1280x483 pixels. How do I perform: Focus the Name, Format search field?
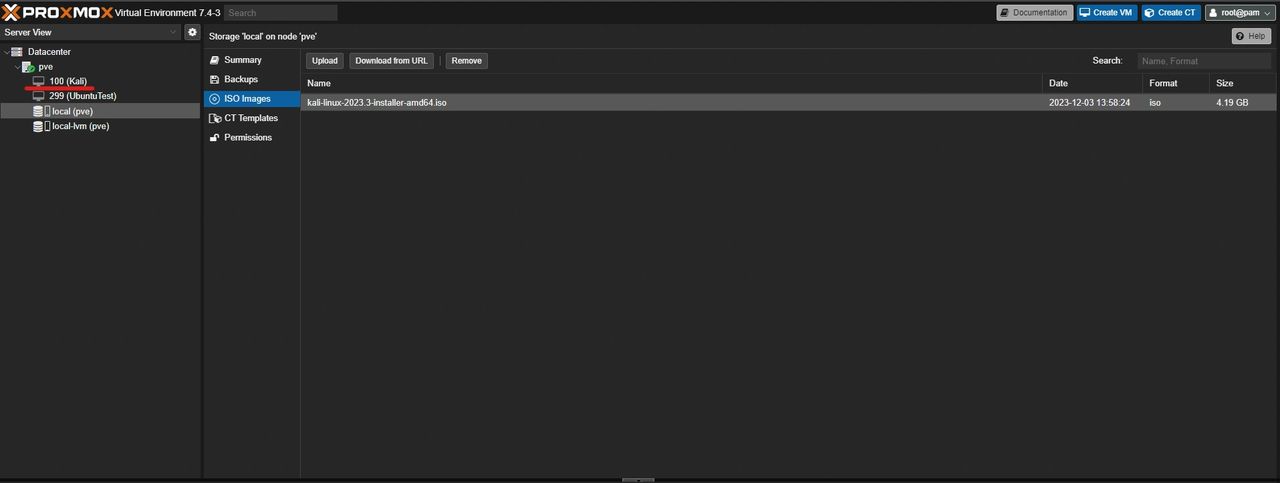(1205, 61)
